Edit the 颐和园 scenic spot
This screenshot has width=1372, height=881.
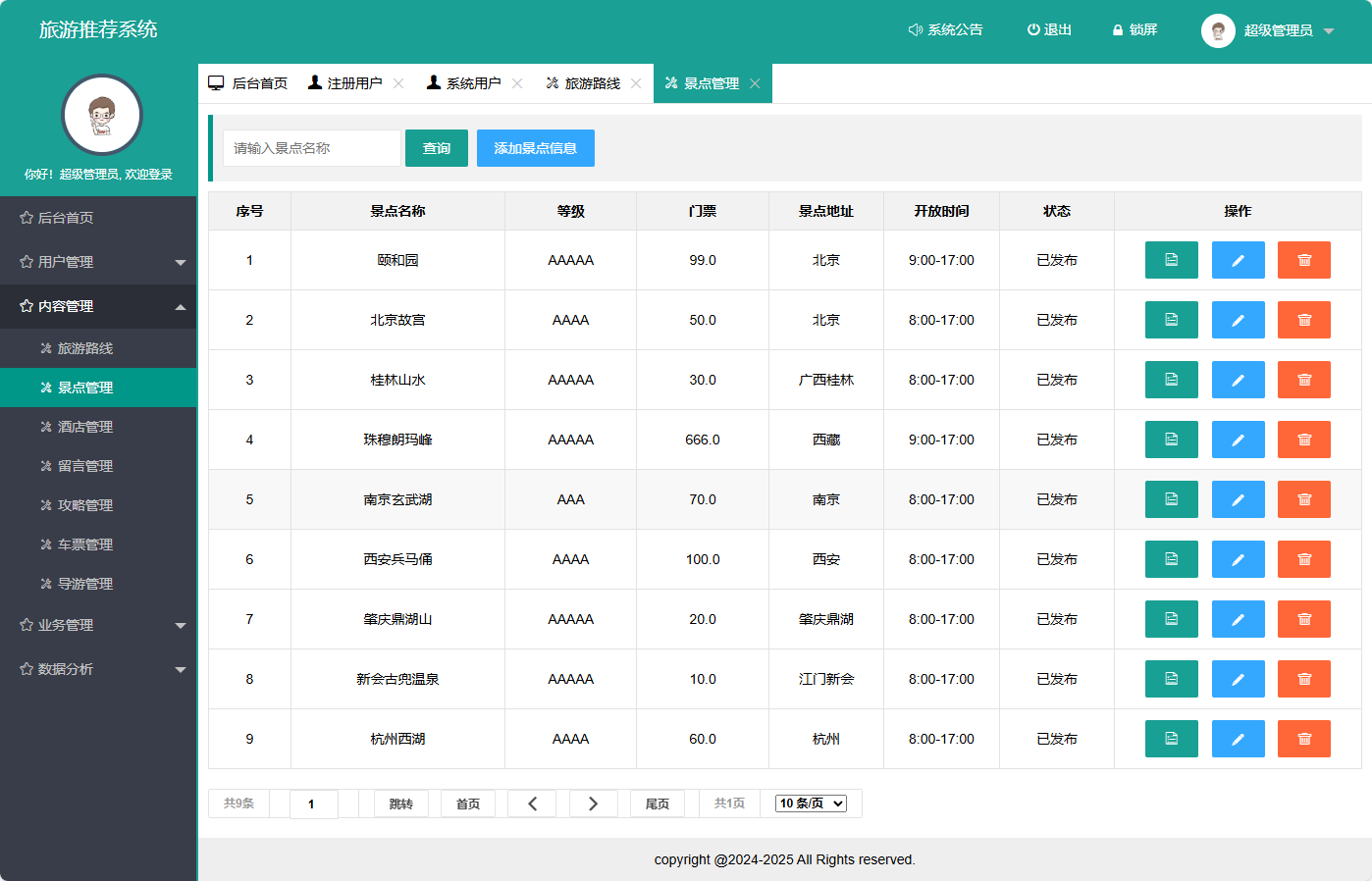coord(1238,260)
